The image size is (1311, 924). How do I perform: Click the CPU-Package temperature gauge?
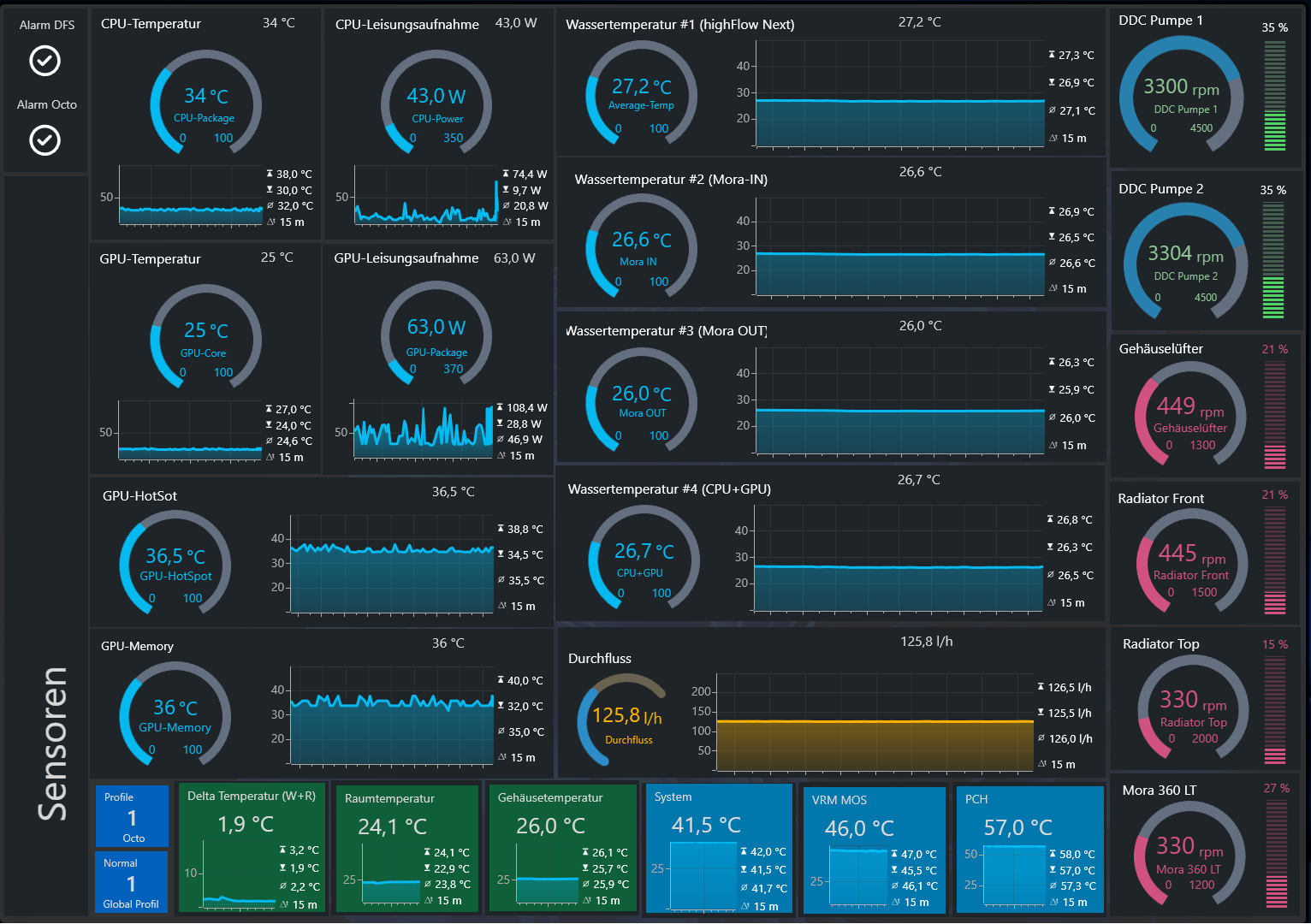(x=205, y=103)
